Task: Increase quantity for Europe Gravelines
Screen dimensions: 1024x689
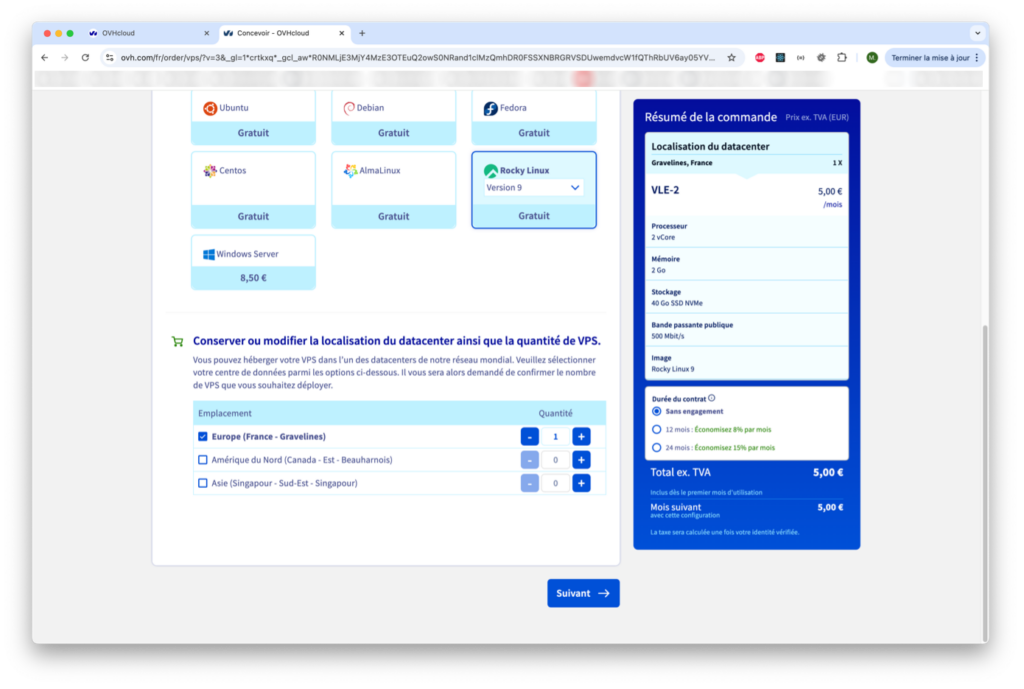Action: coord(581,436)
